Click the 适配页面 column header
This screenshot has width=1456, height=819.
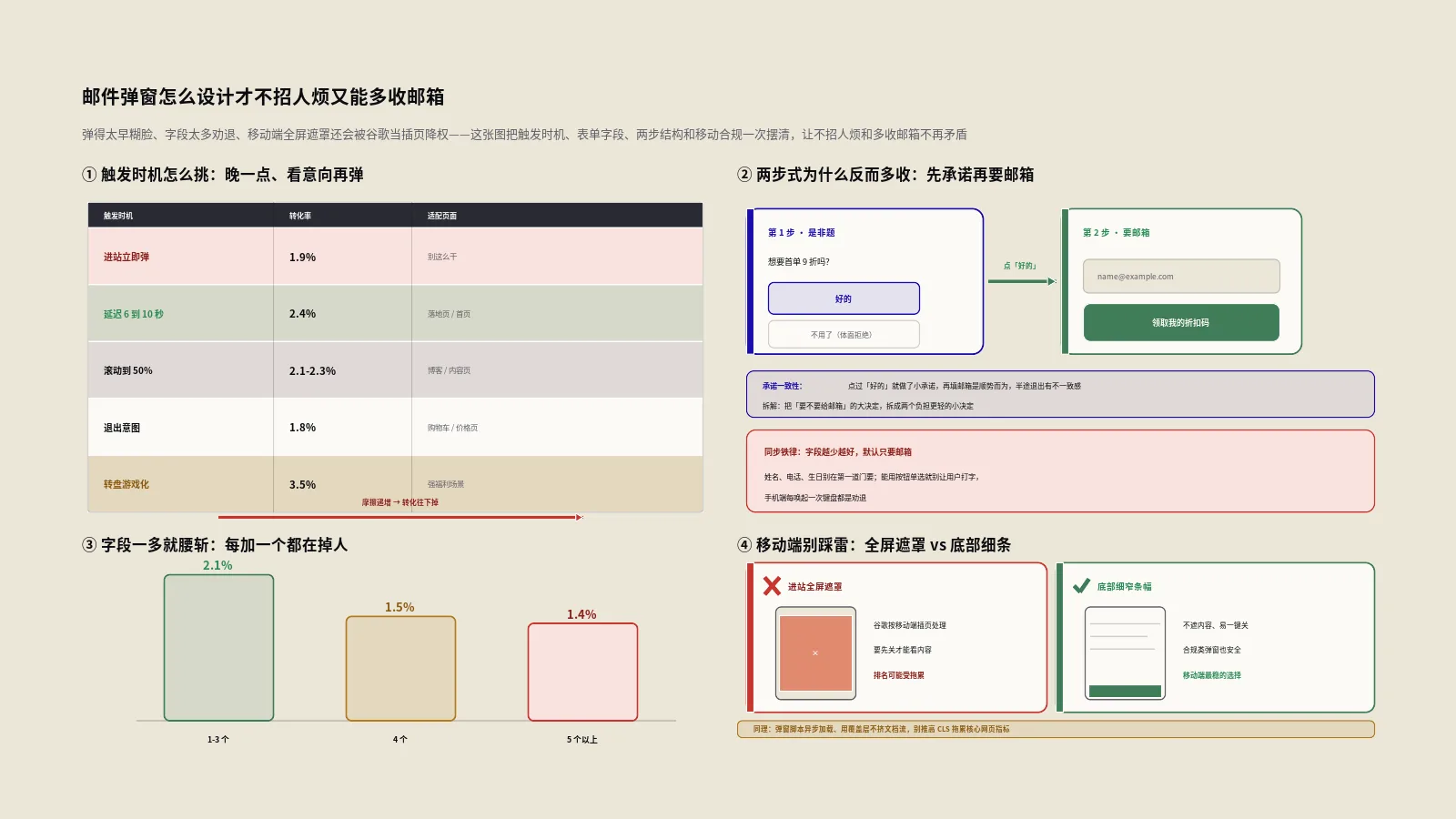pyautogui.click(x=442, y=216)
